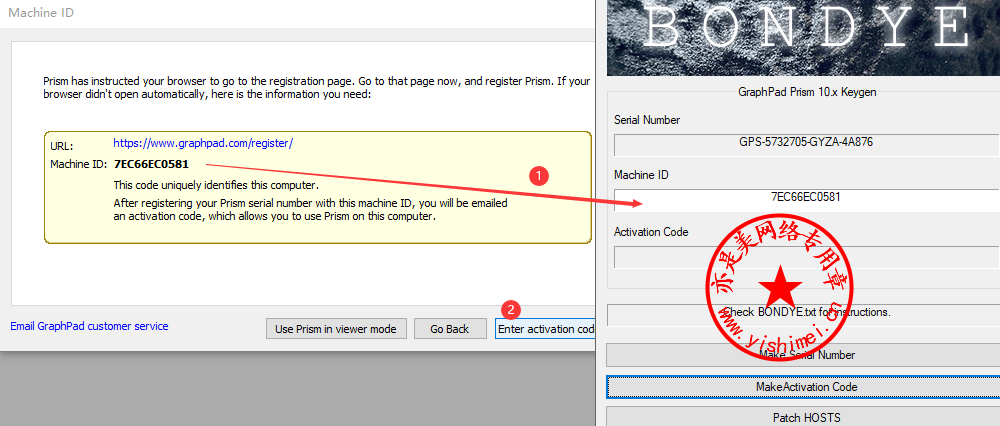The width and height of the screenshot is (1000, 426).
Task: Click the empty Activation Code field
Action: [x=806, y=256]
